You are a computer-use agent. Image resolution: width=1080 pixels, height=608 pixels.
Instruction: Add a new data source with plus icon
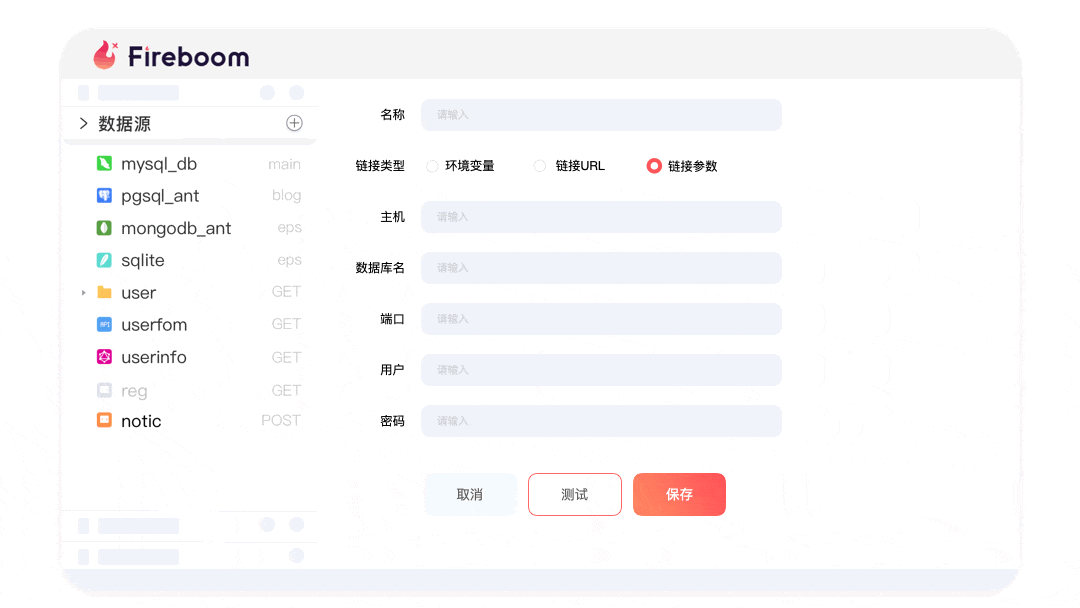click(294, 123)
